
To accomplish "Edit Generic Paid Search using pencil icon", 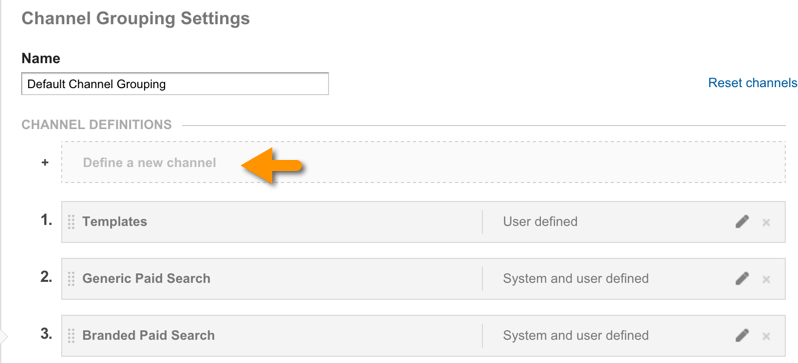I will click(x=742, y=278).
